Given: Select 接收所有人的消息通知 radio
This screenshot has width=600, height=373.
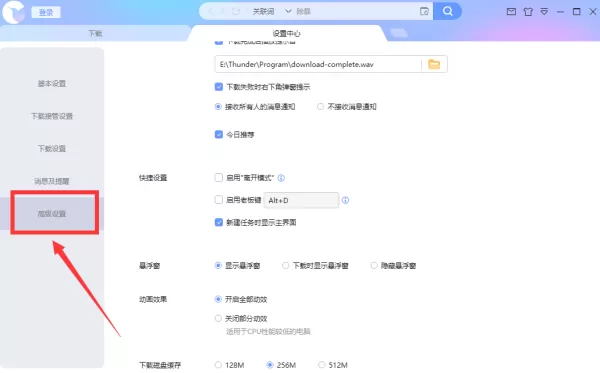Looking at the screenshot, I should tap(218, 107).
